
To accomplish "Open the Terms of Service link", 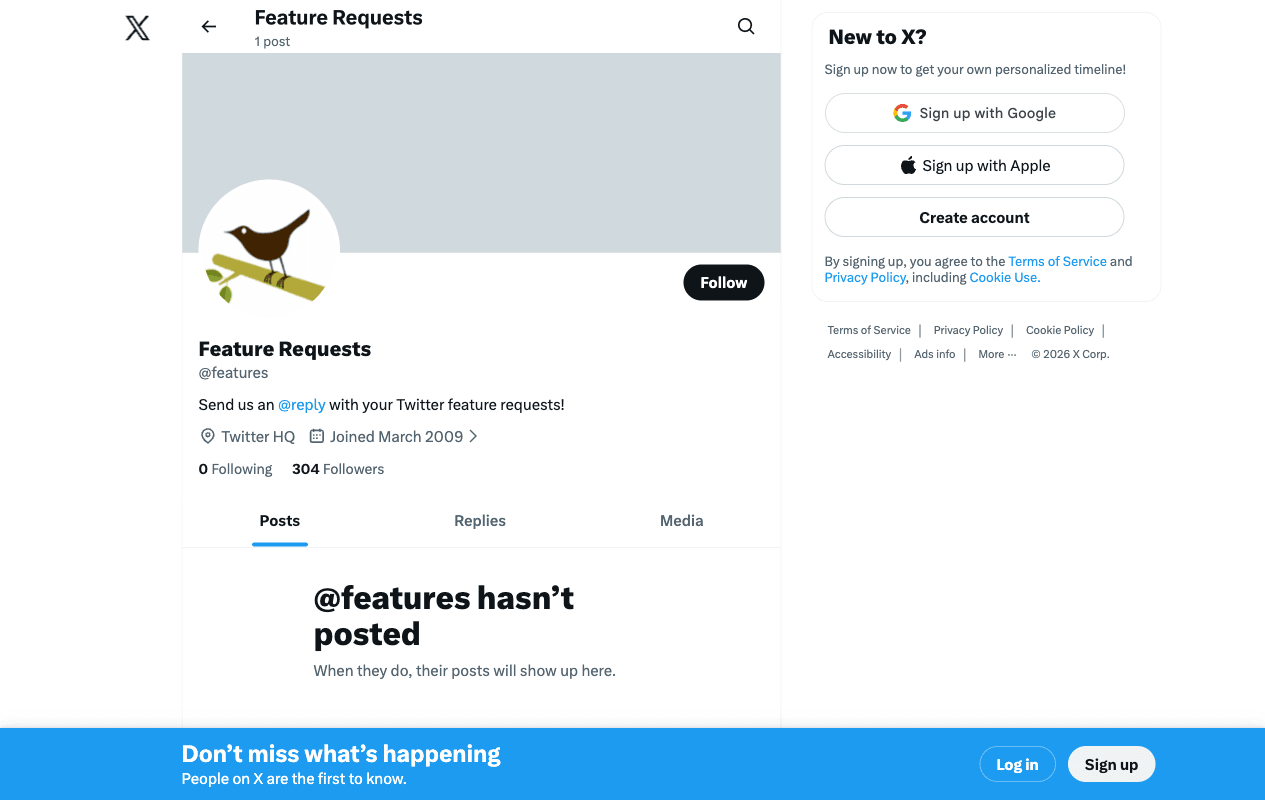I will pyautogui.click(x=1057, y=260).
